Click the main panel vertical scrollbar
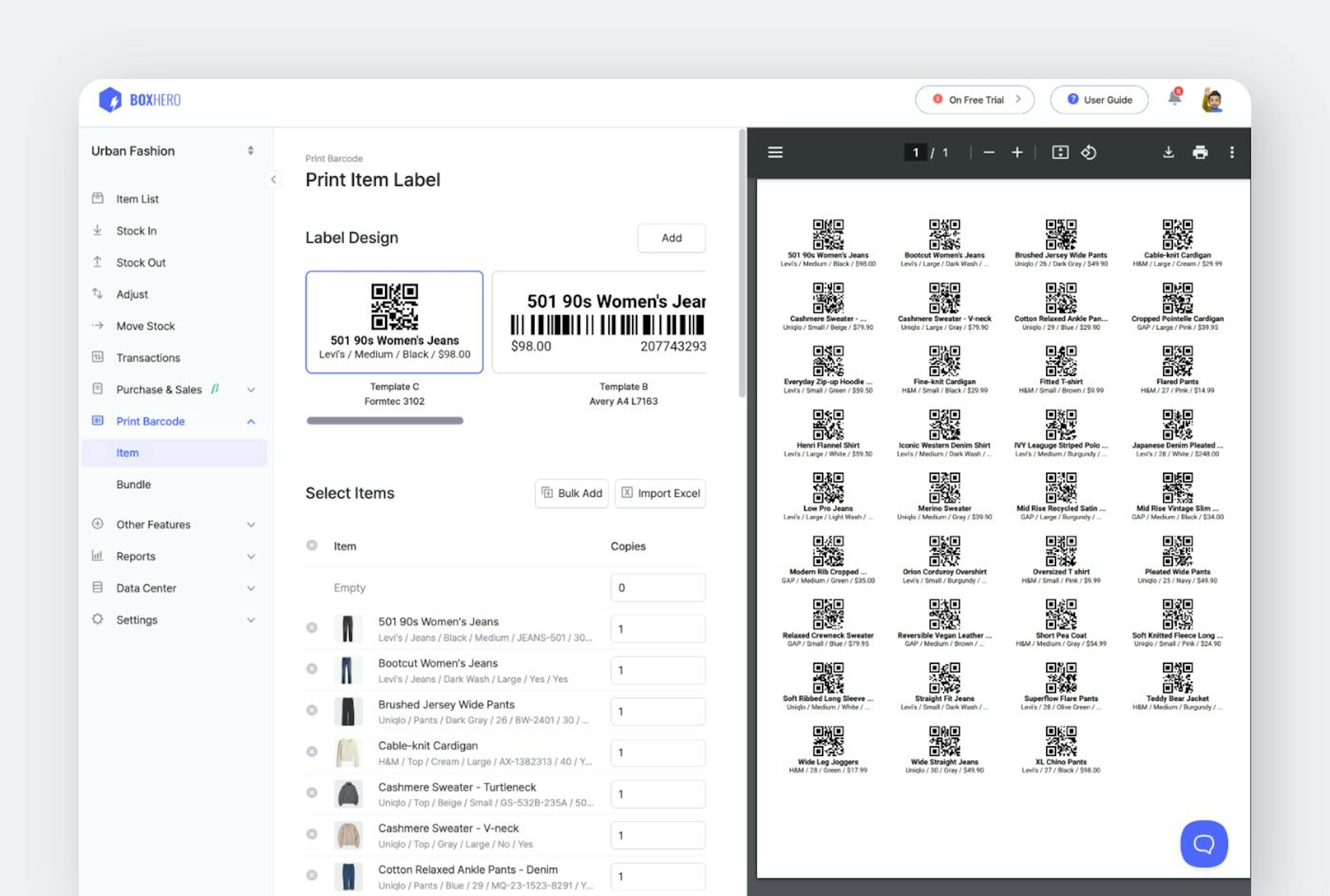Image resolution: width=1330 pixels, height=896 pixels. [x=742, y=263]
